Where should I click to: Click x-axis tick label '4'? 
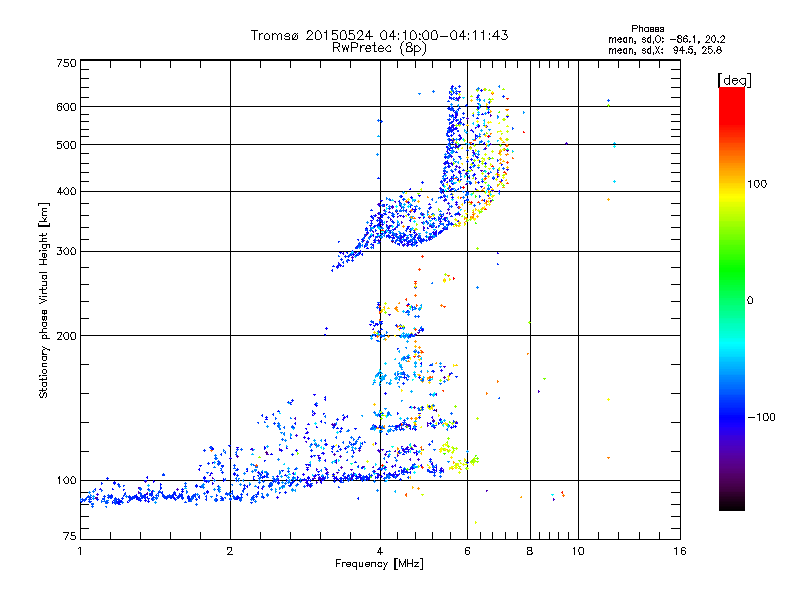pos(380,551)
